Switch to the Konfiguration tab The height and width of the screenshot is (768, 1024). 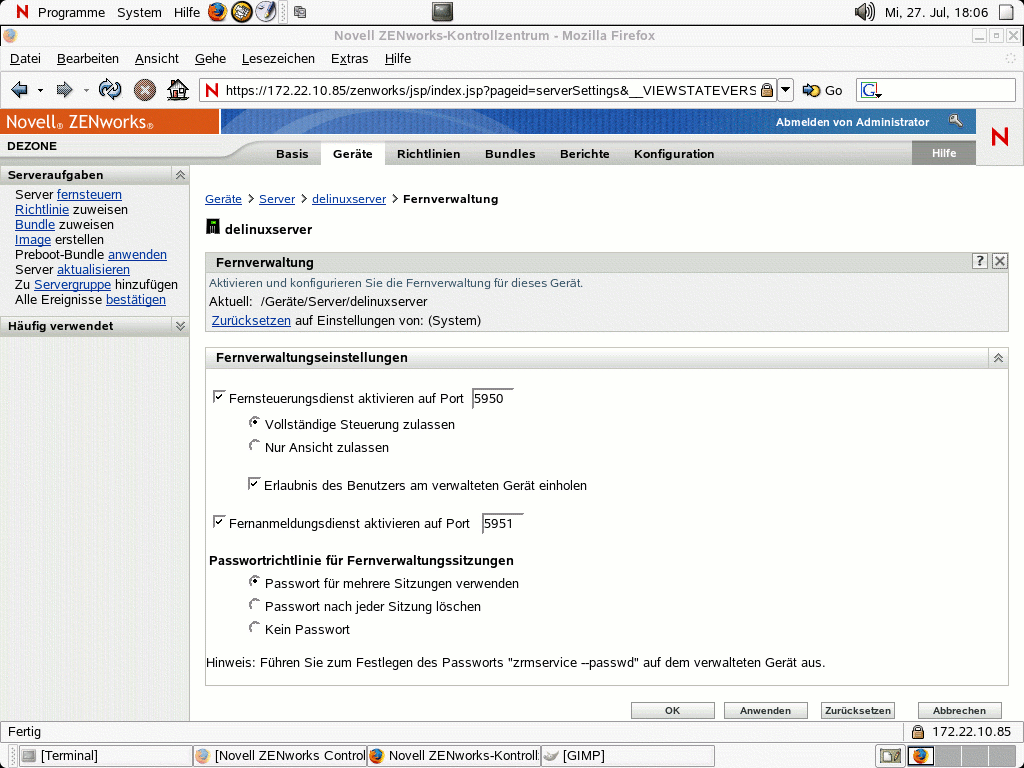coord(674,153)
